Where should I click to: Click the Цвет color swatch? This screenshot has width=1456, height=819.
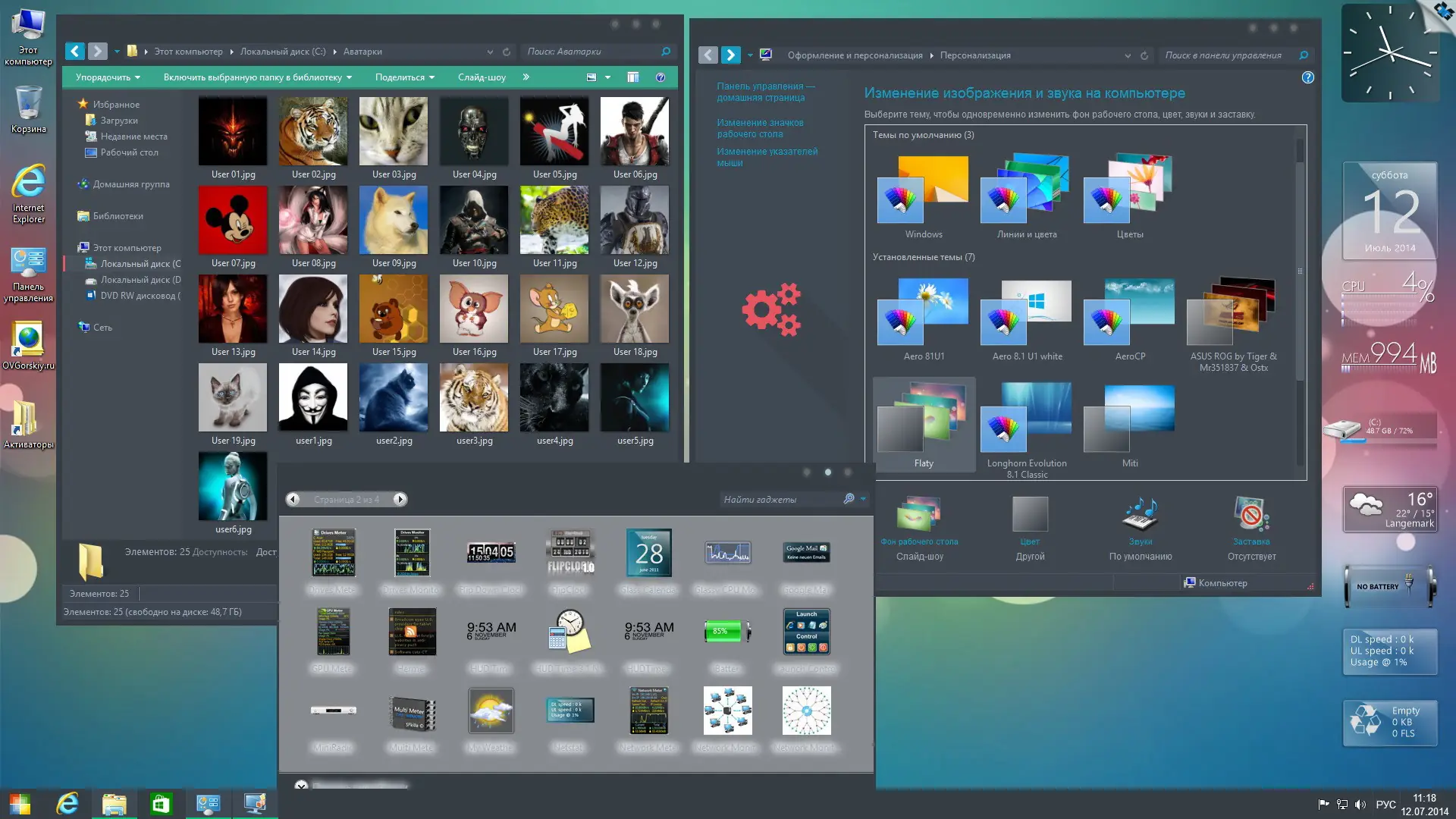[x=1030, y=516]
